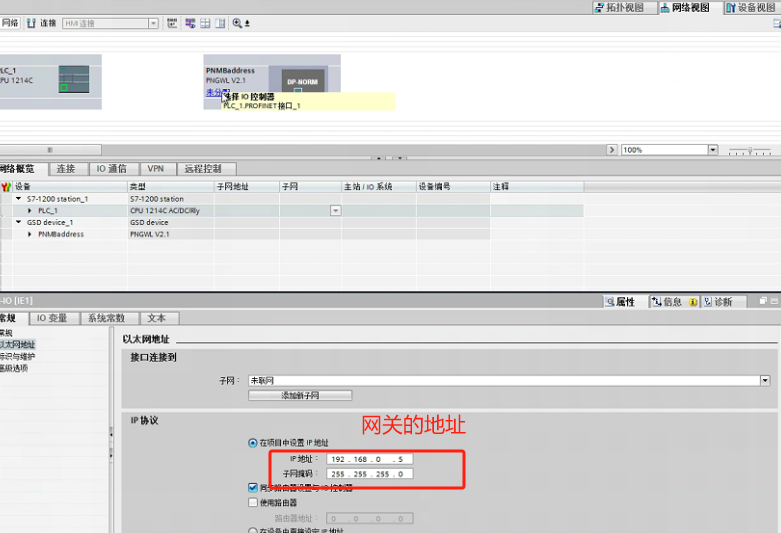The height and width of the screenshot is (533, 781).
Task: Click the 路由器地址 0.0.0.0 field
Action: (370, 519)
